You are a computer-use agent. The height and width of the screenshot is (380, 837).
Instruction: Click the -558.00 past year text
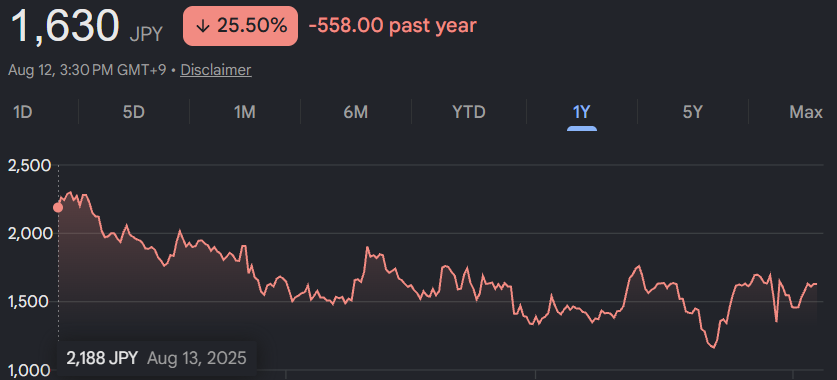[x=392, y=26]
